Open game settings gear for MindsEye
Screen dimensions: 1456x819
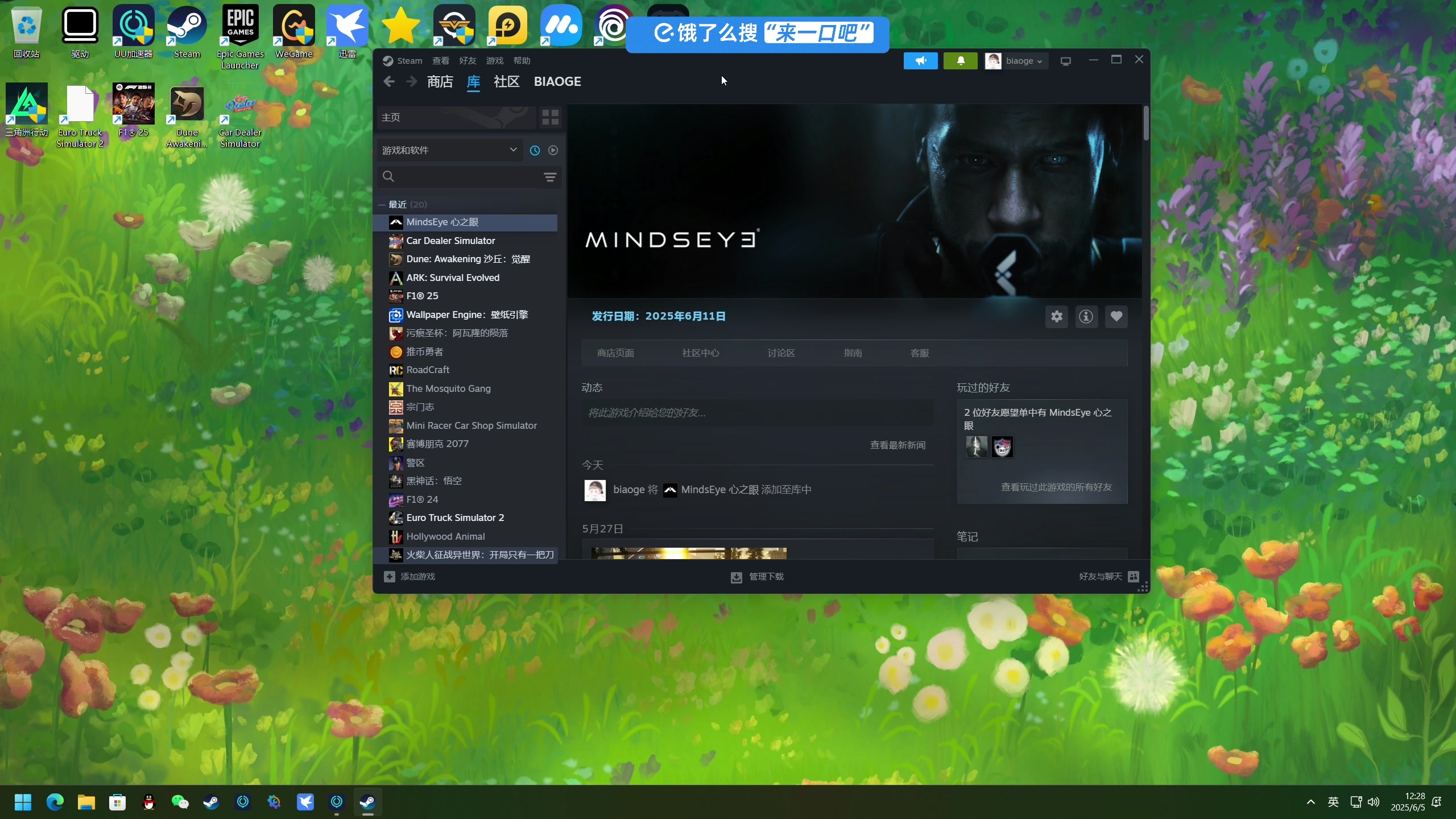[1057, 317]
